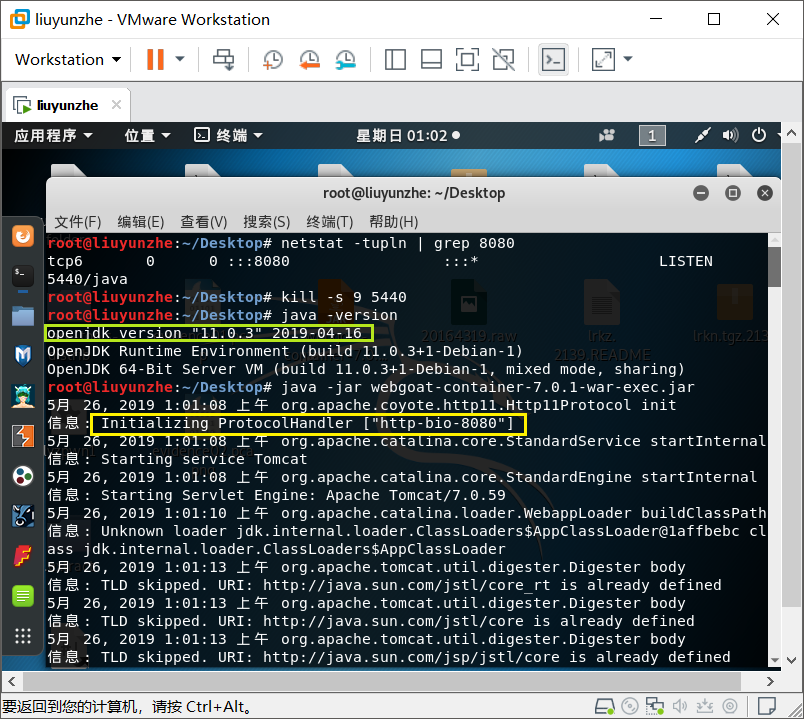Open the green notes app in dock

(x=23, y=596)
